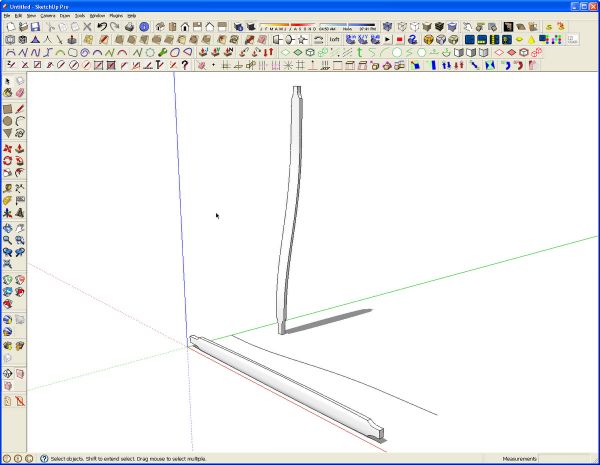Create a new file via toolbar
The width and height of the screenshot is (600, 465).
click(11, 26)
